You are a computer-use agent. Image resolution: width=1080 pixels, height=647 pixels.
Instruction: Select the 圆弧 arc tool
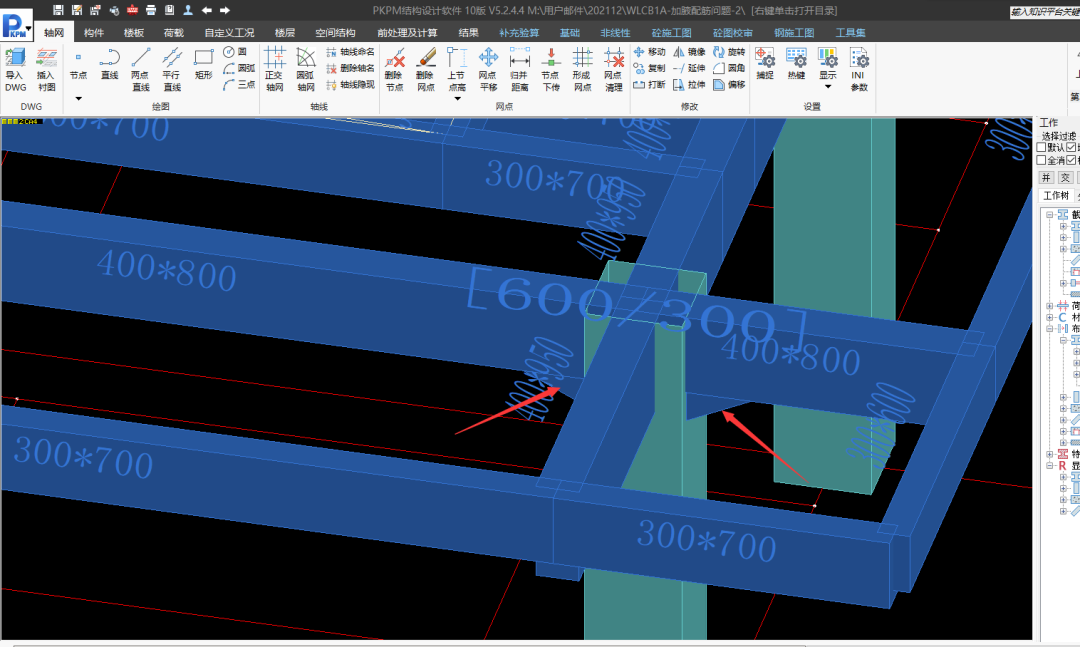(239, 68)
